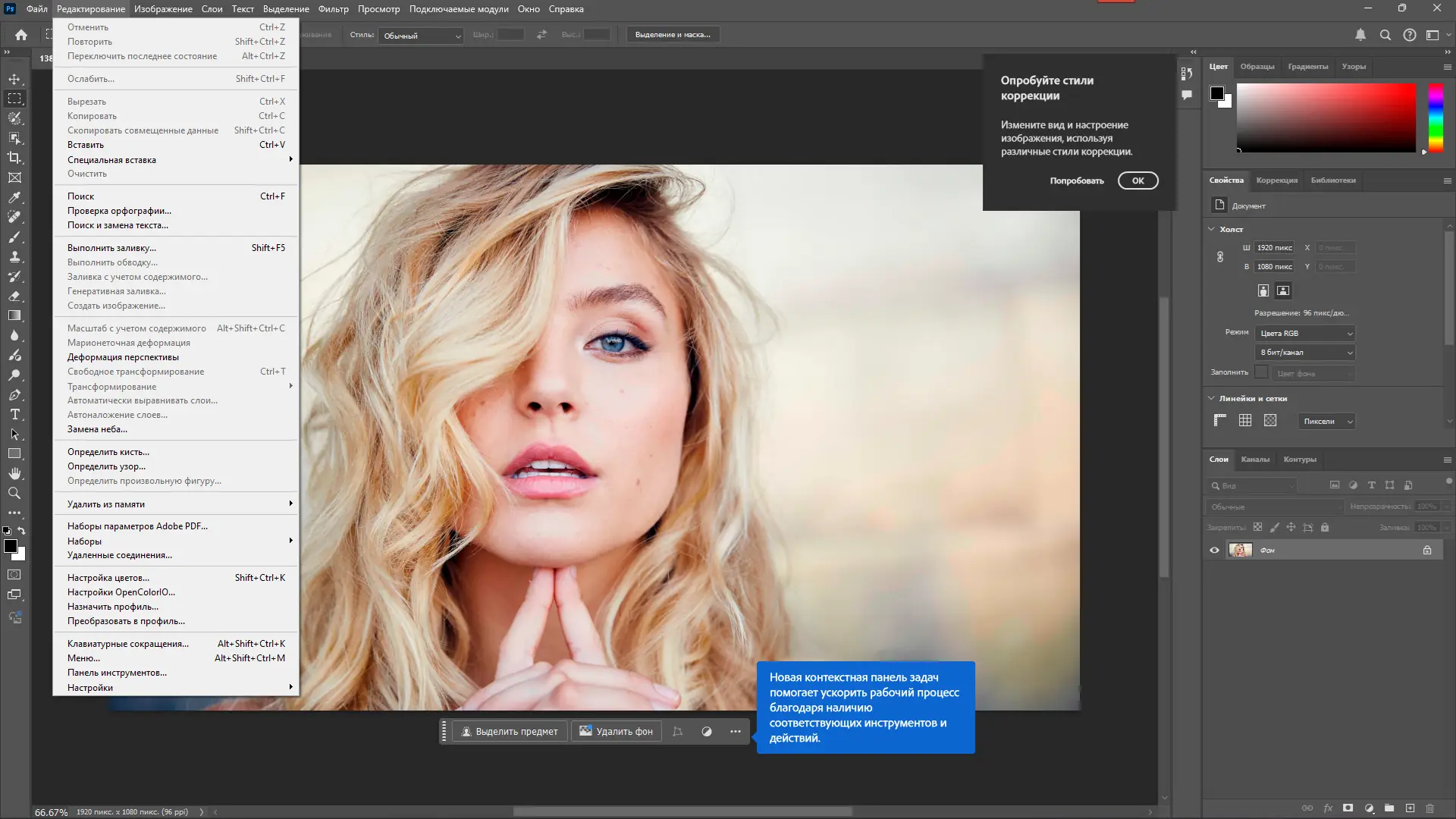Collapse the Холст section
Image resolution: width=1456 pixels, height=819 pixels.
click(x=1212, y=229)
